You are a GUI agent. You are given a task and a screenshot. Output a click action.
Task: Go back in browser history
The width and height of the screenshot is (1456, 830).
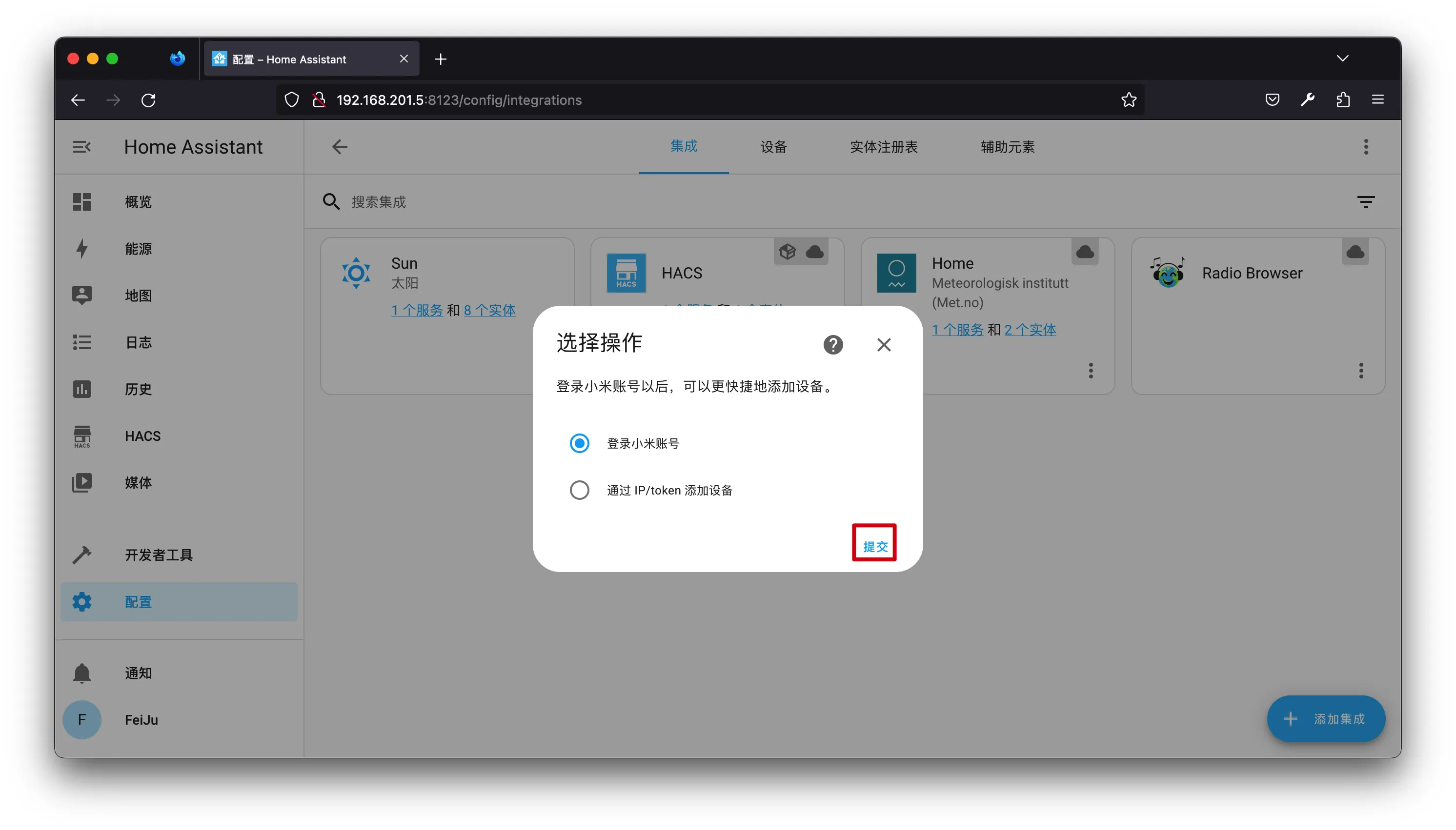(78, 100)
